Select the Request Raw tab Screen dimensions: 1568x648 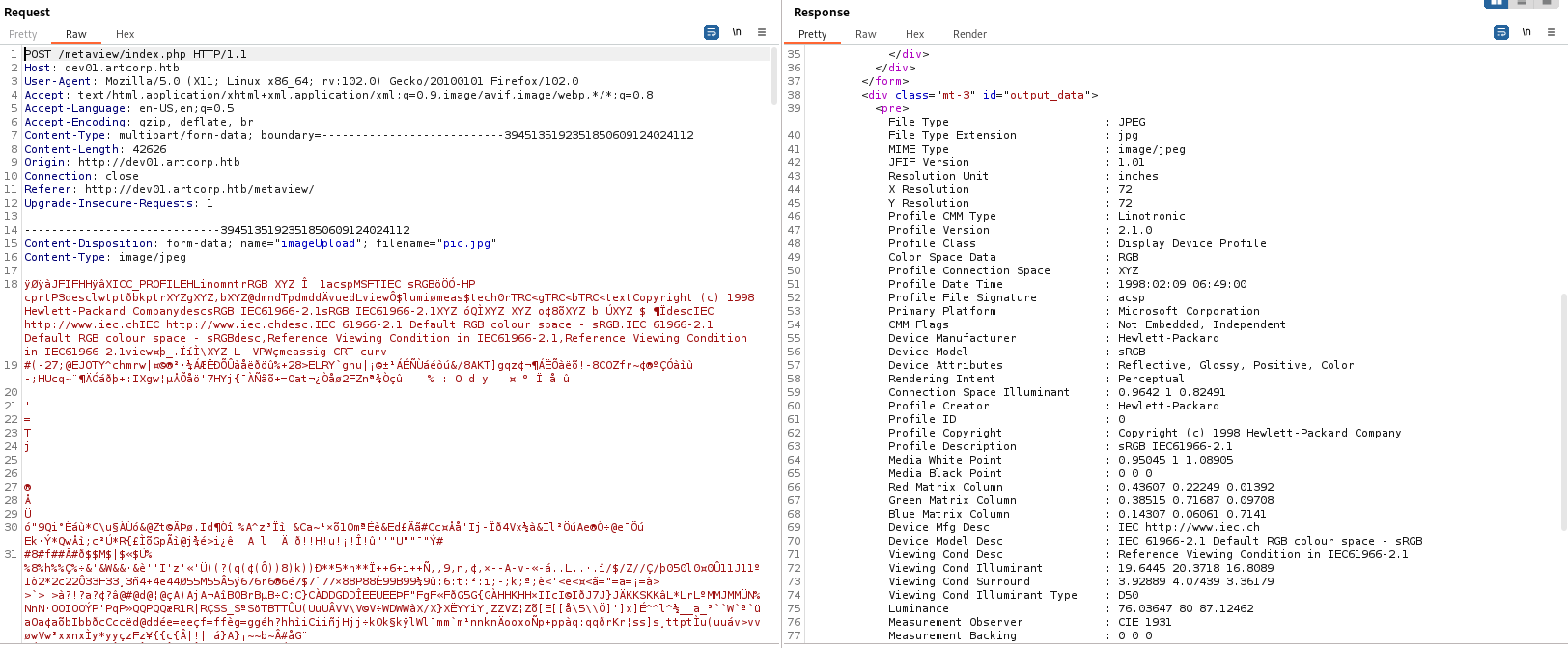coord(76,34)
